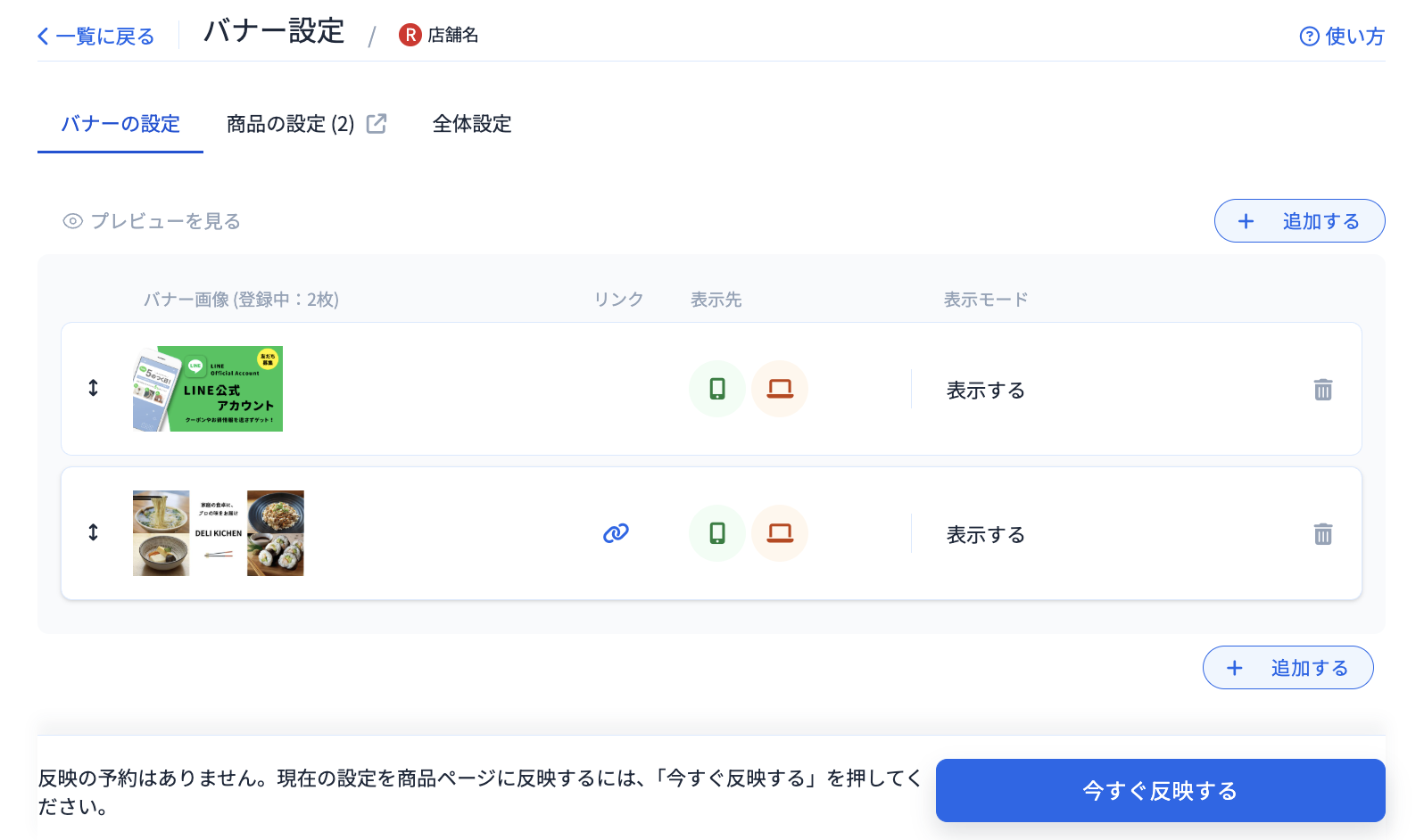Click the red R store icon
The image size is (1424, 840).
click(410, 35)
